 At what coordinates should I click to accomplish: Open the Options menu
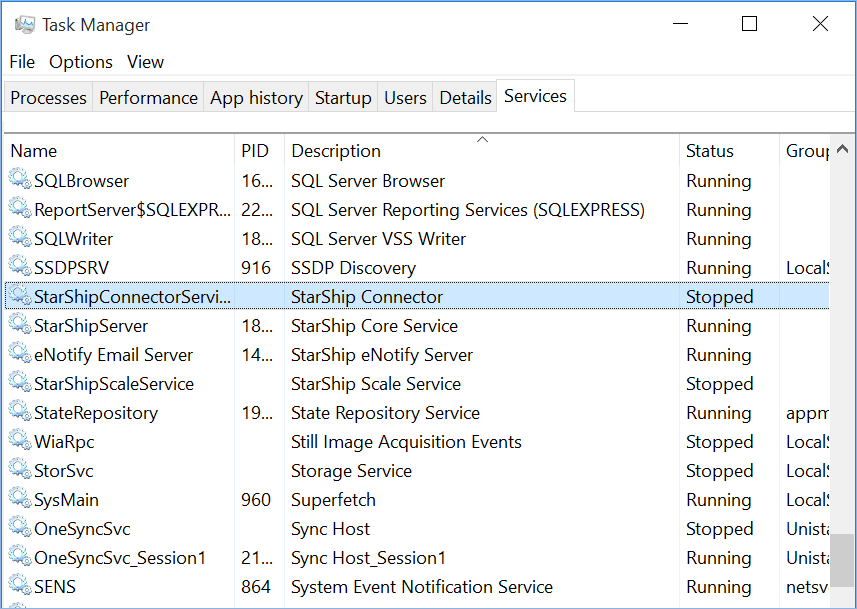(81, 62)
